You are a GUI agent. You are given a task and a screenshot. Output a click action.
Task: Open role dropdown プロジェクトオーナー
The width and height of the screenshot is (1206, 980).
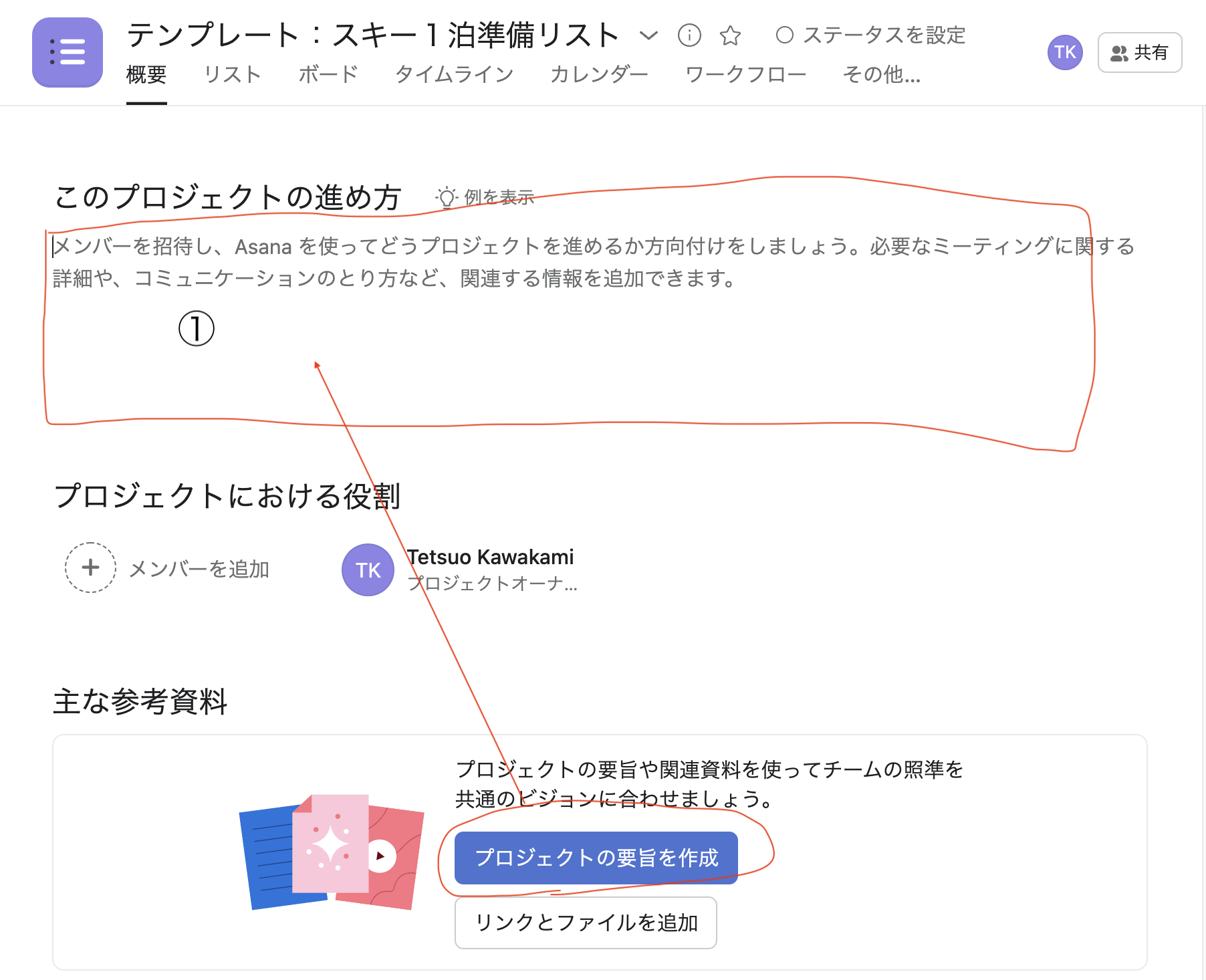(x=493, y=584)
